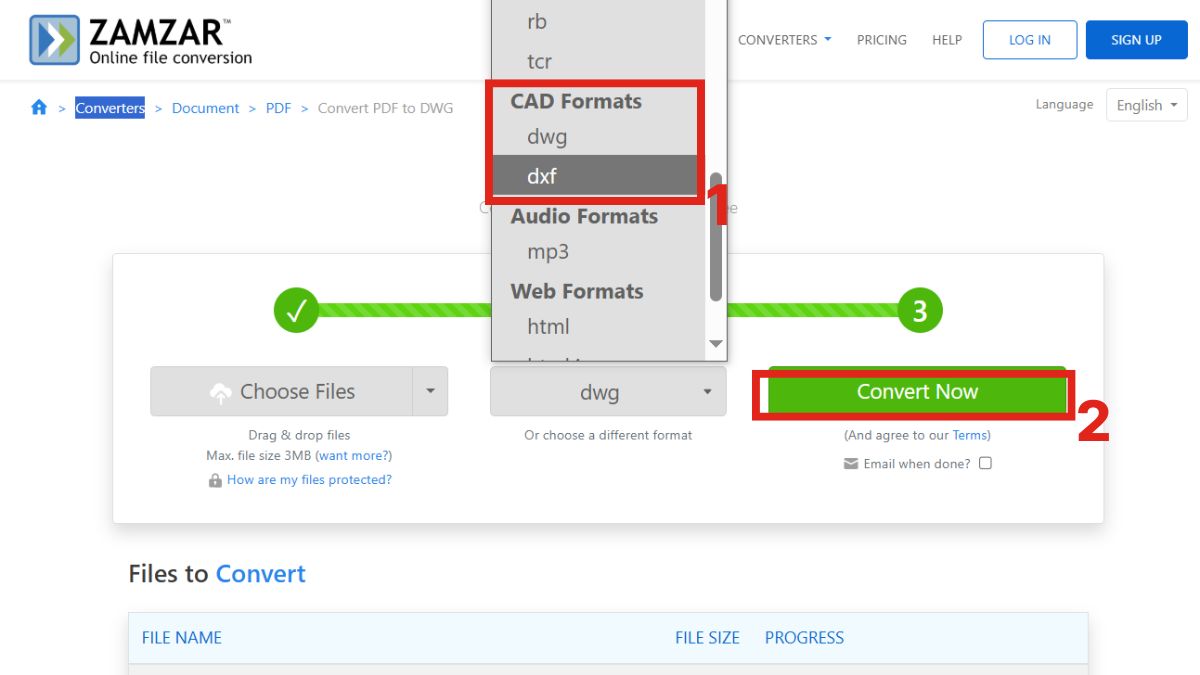Expand the English language dropdown
The height and width of the screenshot is (675, 1200).
coord(1146,105)
